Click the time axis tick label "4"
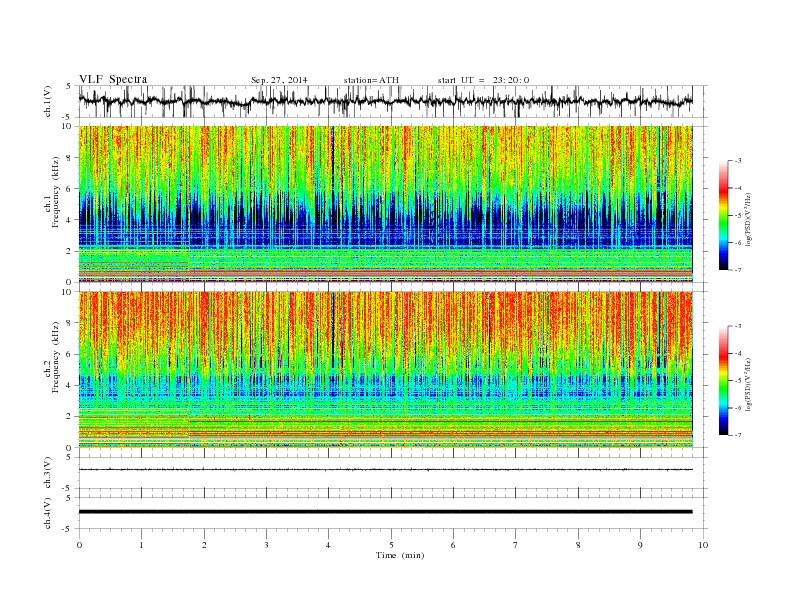The image size is (792, 612). point(328,545)
